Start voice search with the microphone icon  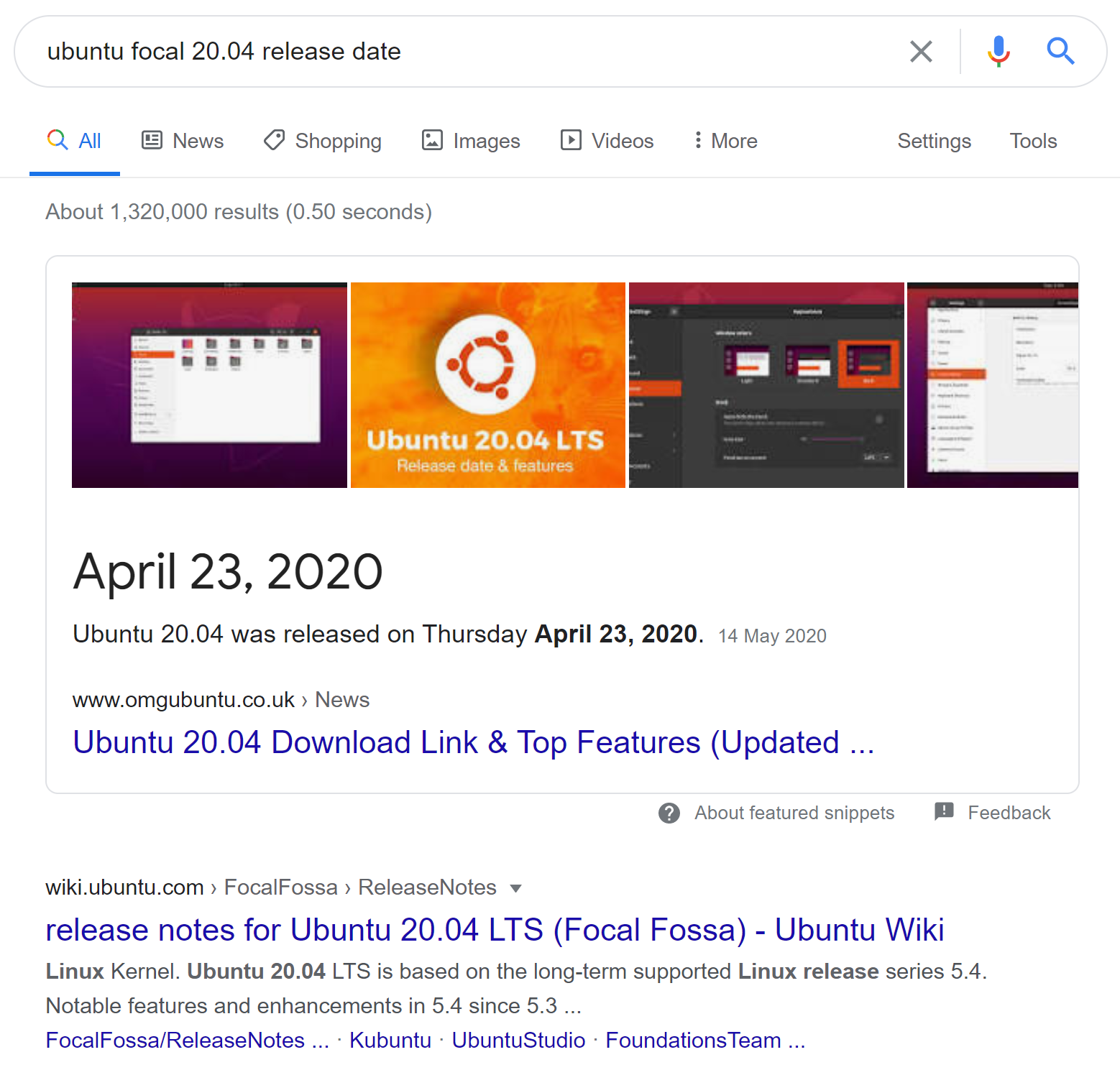tap(997, 51)
